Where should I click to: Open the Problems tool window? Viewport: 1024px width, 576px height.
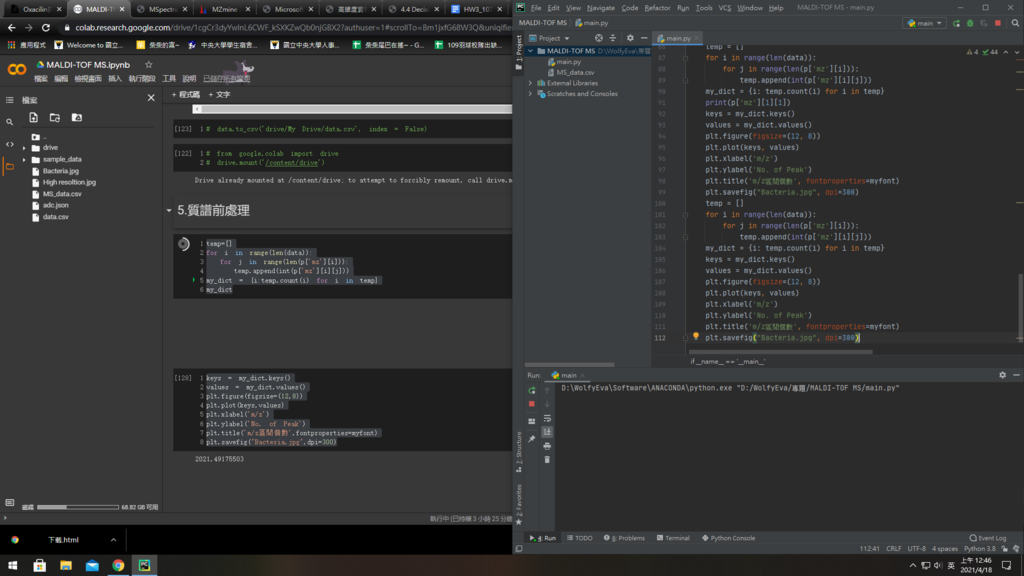coord(624,538)
